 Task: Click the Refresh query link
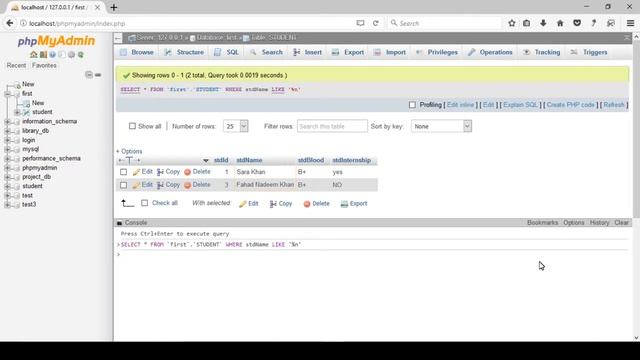(x=614, y=105)
